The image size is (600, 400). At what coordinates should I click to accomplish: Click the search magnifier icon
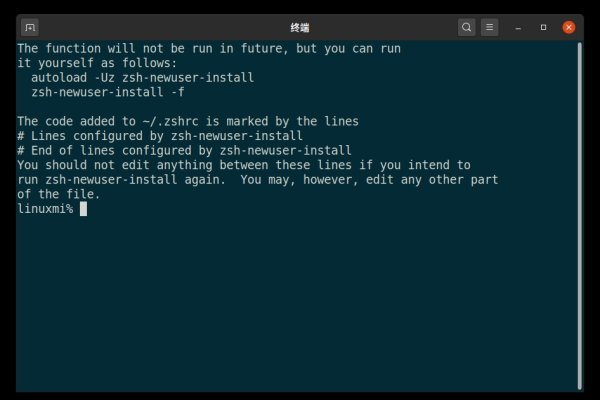point(467,27)
